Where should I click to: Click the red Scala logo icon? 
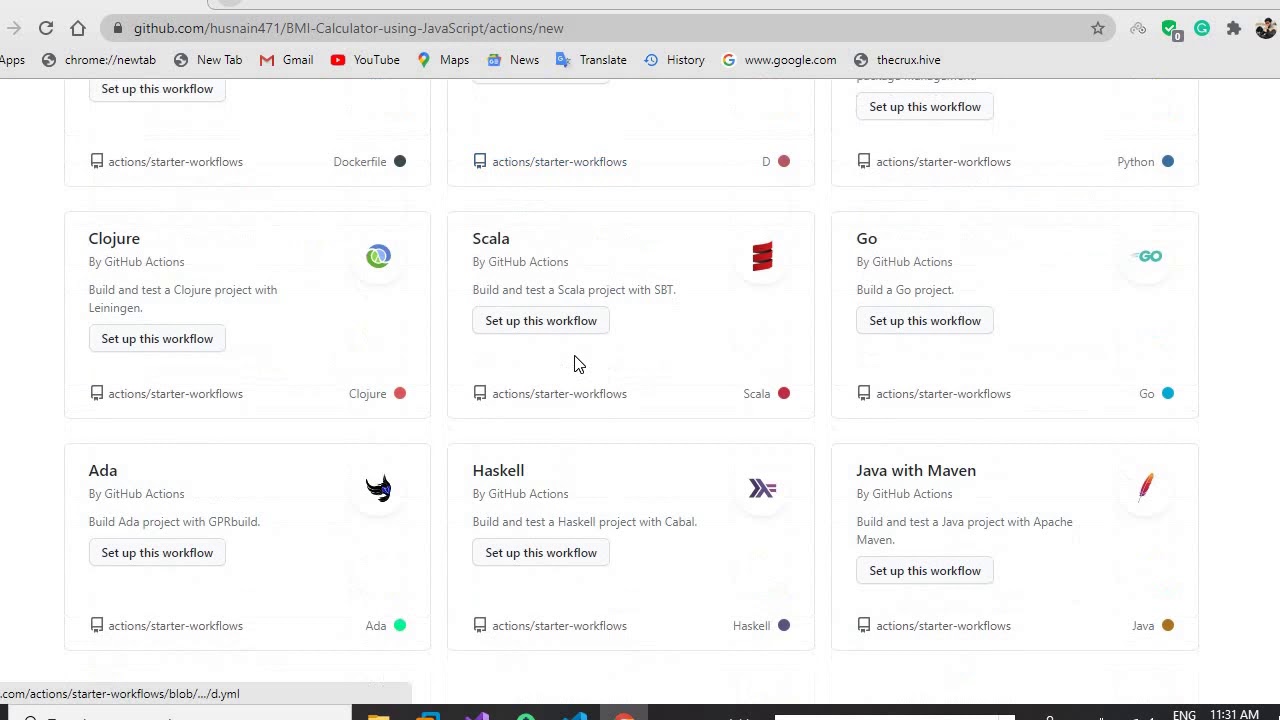[x=762, y=257]
